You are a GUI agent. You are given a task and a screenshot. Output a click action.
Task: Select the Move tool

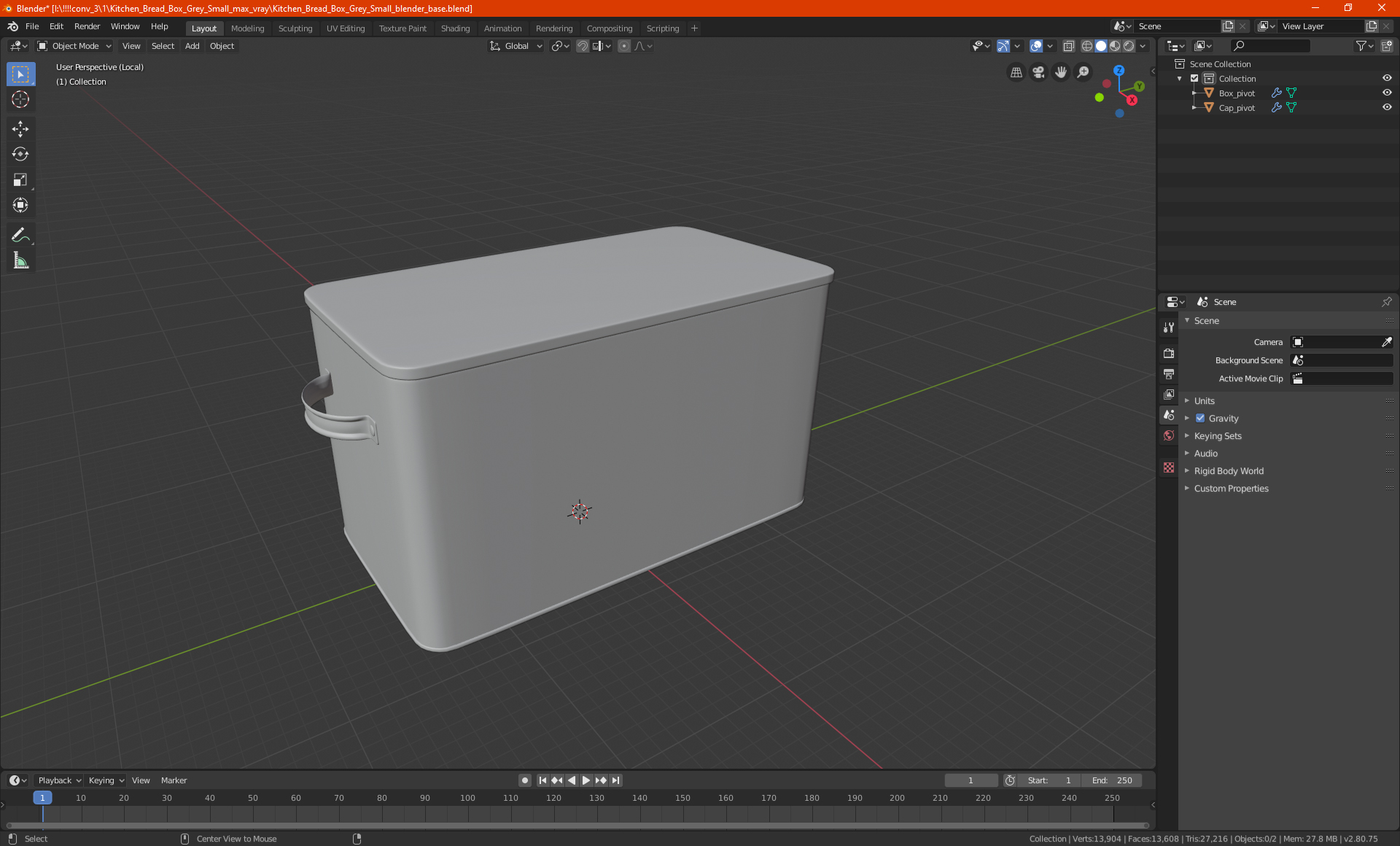coord(20,129)
